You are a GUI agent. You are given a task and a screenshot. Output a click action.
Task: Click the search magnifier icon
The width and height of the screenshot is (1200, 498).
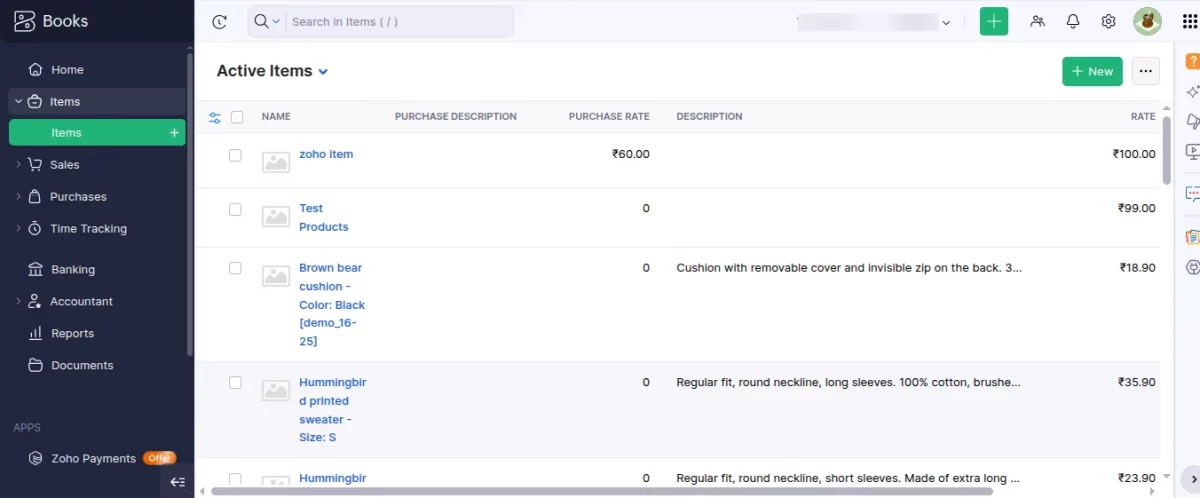[x=261, y=21]
